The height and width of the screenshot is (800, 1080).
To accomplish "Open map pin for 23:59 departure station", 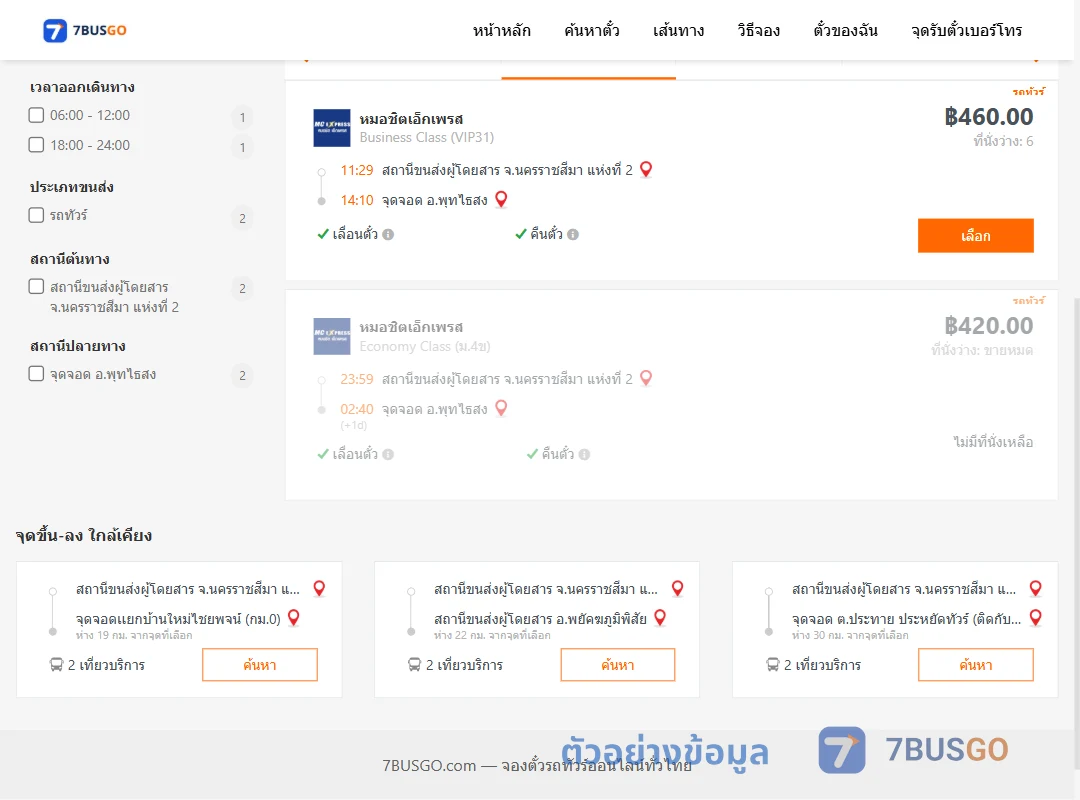I will (x=646, y=378).
